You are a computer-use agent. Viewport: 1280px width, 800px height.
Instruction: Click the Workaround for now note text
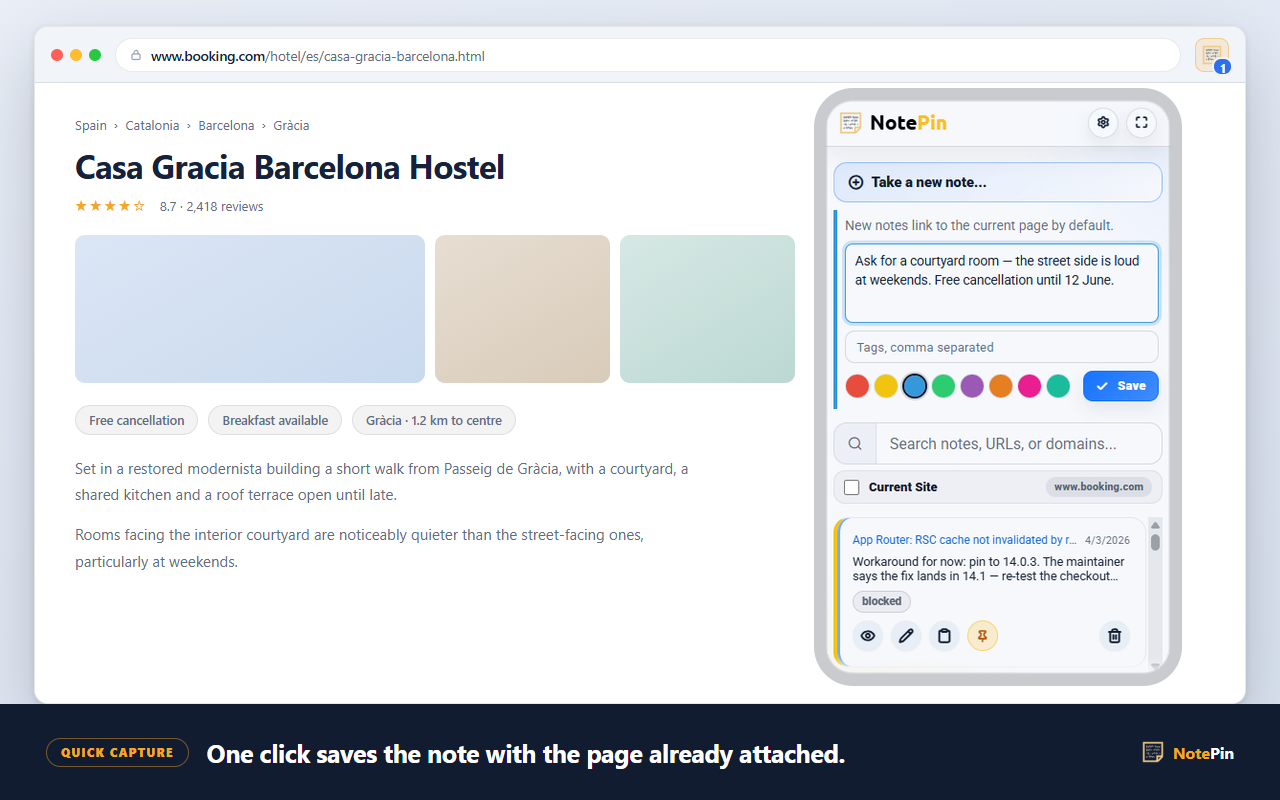988,569
